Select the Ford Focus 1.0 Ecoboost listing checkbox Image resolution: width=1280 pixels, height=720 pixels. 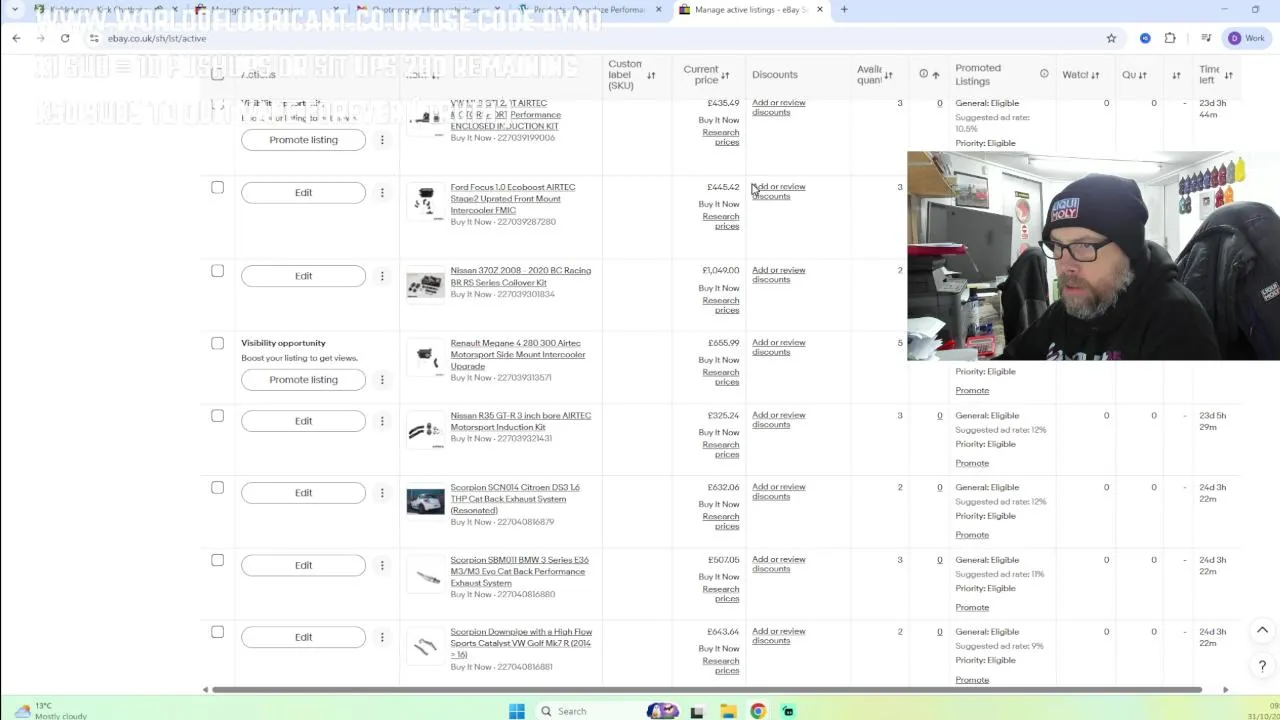(x=217, y=187)
